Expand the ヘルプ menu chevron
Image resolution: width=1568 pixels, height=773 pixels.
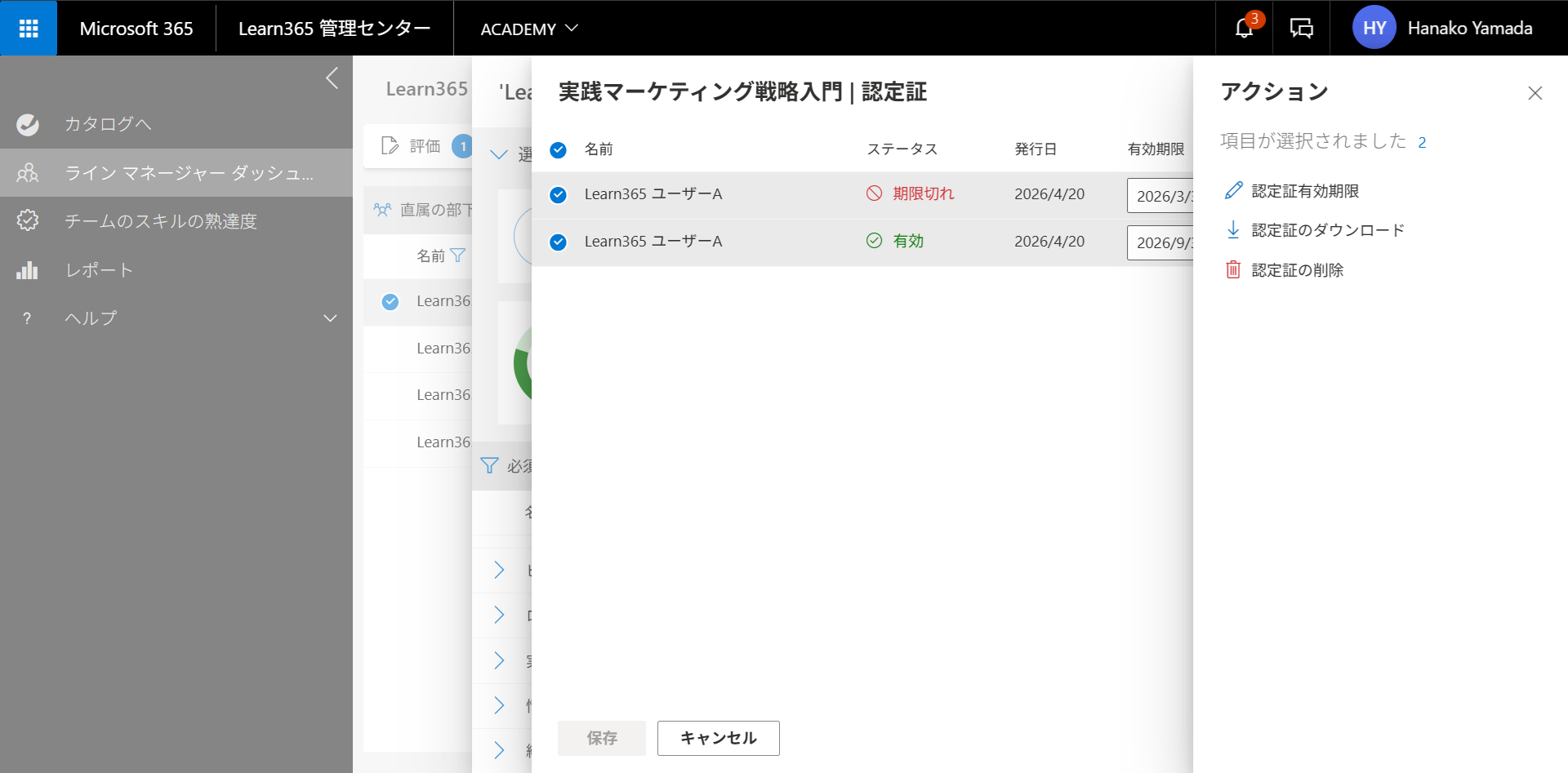click(x=330, y=318)
